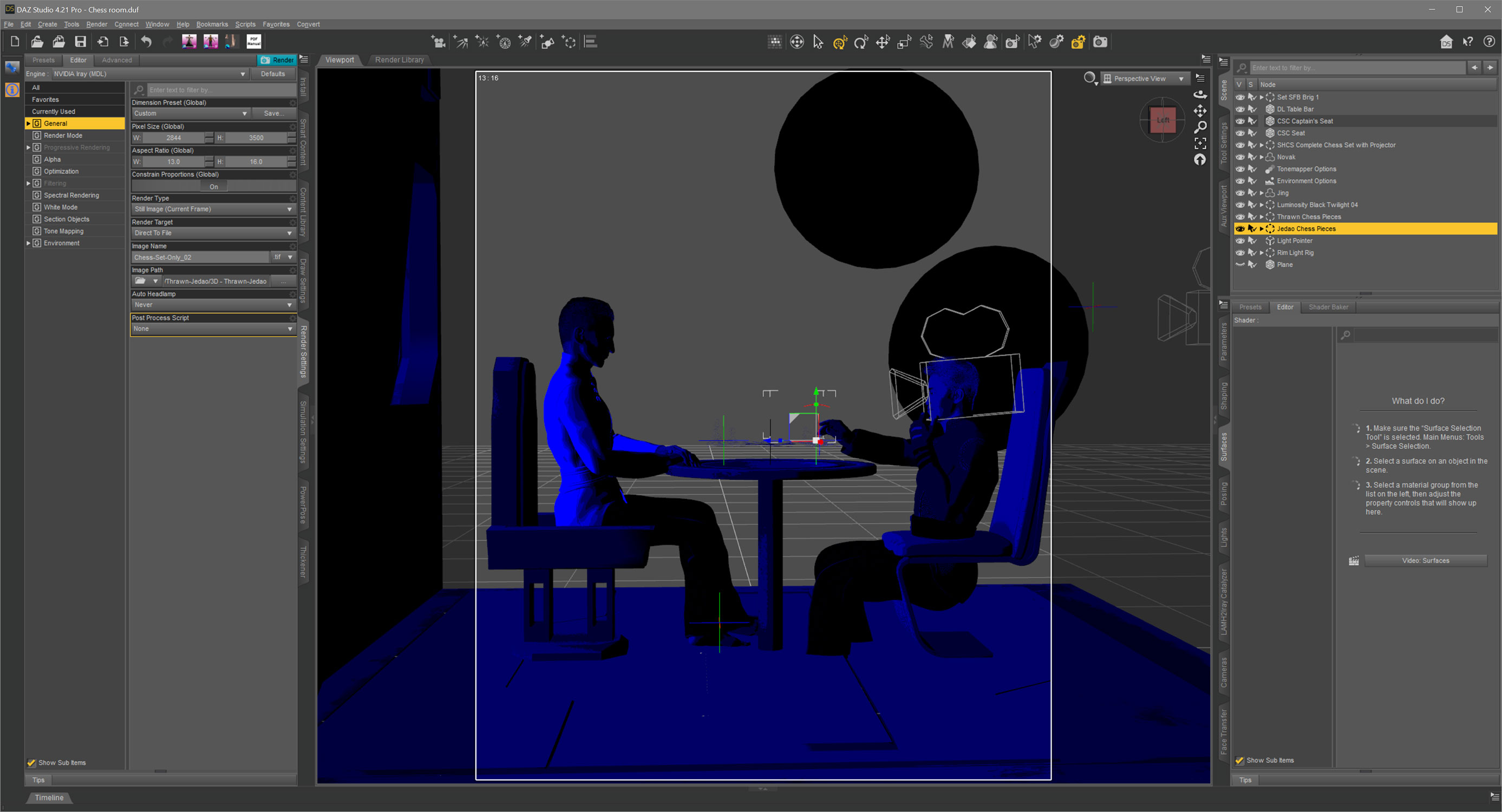Open the Render Type dropdown

213,209
